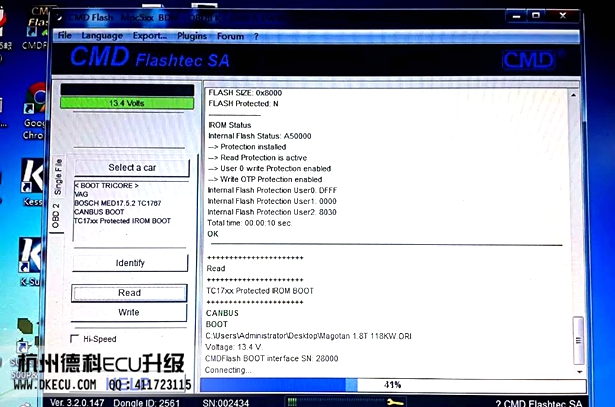Open the Plugins menu
Screen dimensions: 615x407
pyautogui.click(x=192, y=36)
